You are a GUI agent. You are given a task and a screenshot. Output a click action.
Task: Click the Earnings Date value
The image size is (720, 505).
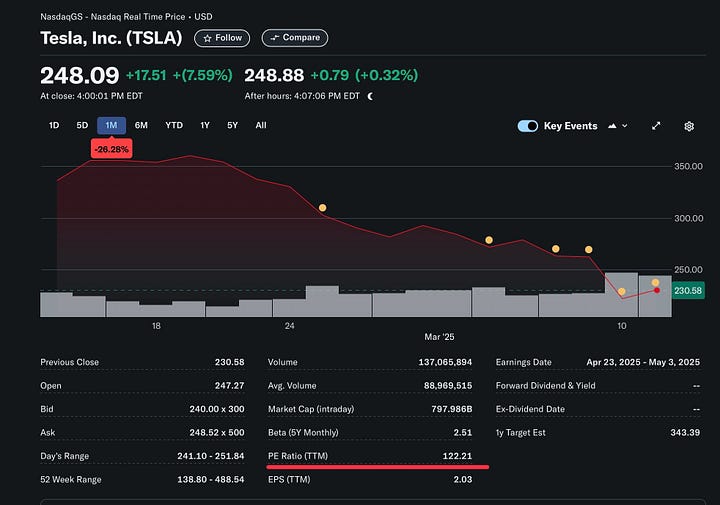(643, 362)
